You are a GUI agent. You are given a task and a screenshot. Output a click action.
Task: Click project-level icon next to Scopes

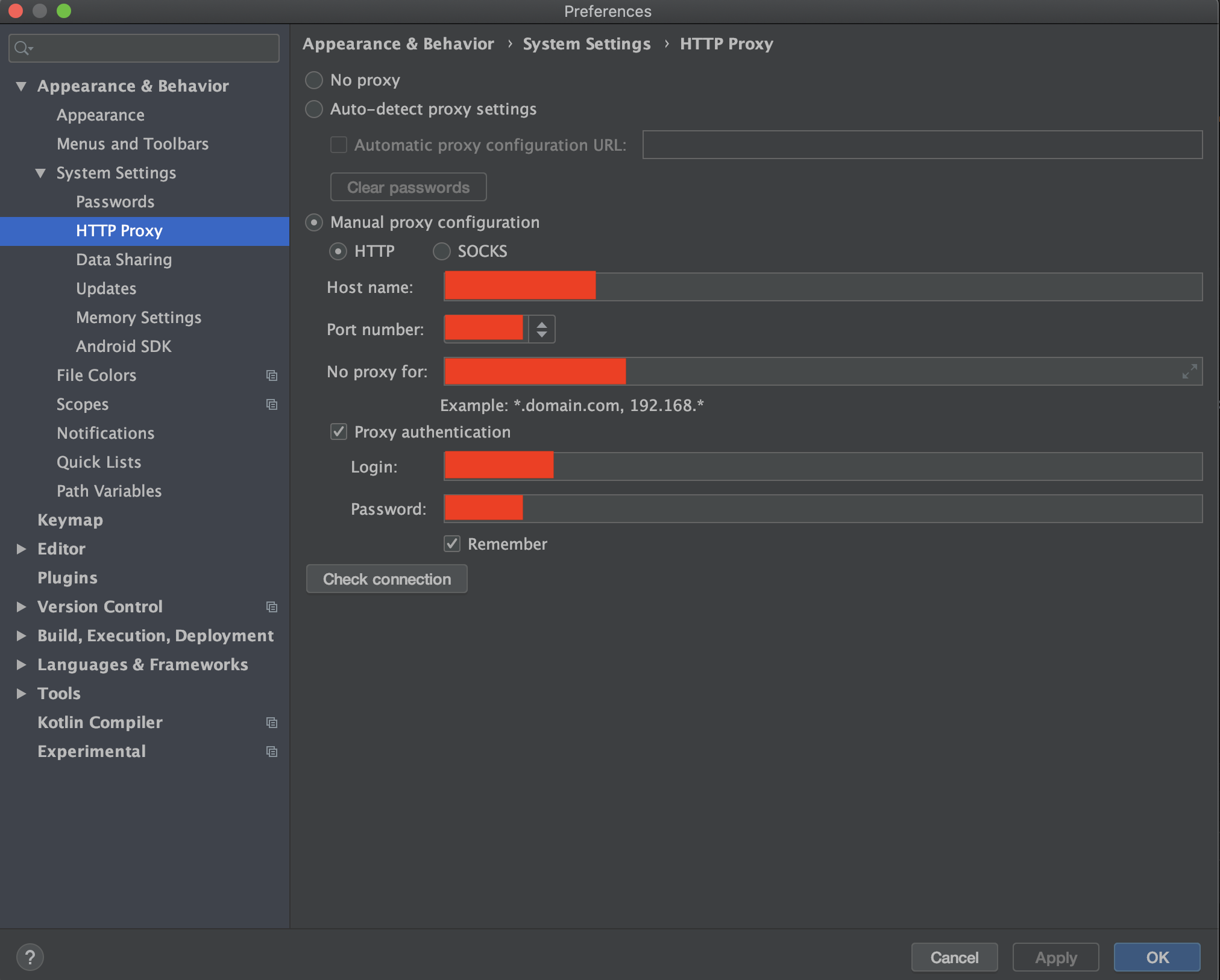(x=272, y=404)
